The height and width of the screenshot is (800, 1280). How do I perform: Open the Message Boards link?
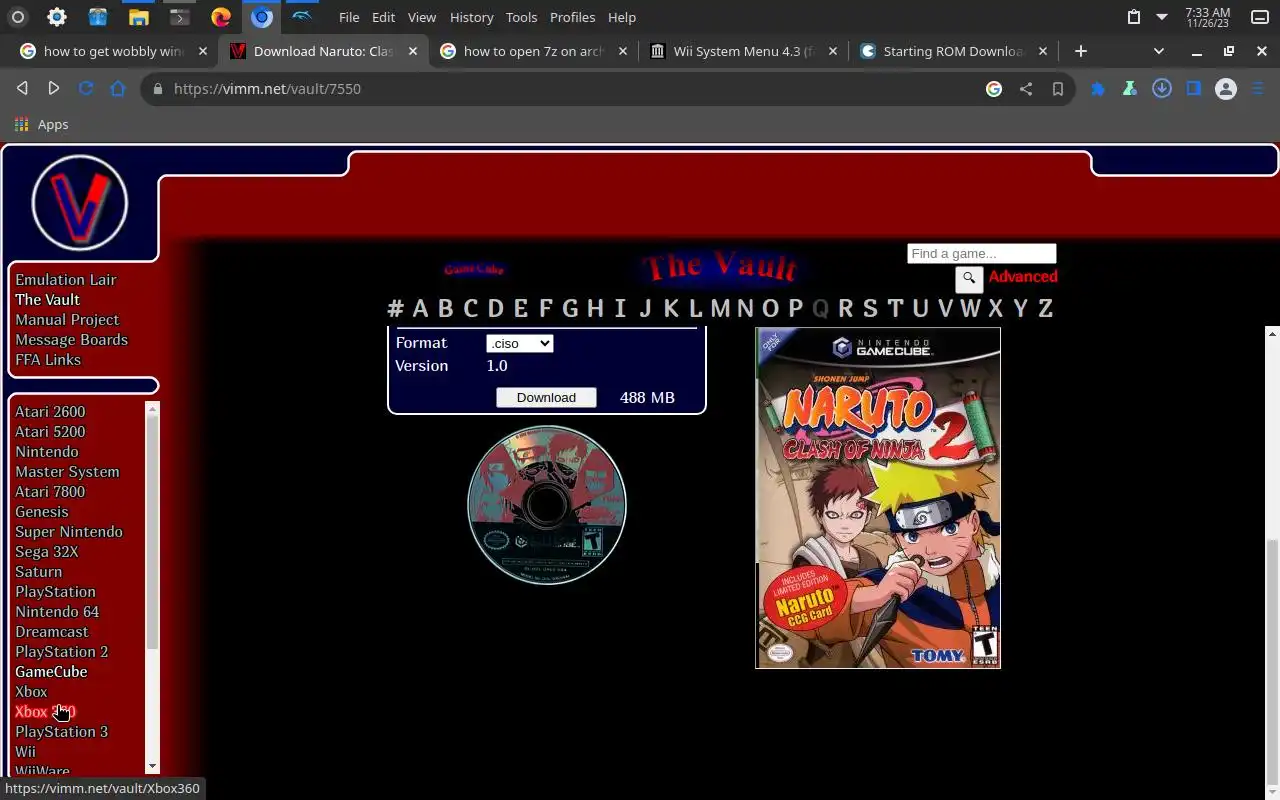tap(71, 340)
